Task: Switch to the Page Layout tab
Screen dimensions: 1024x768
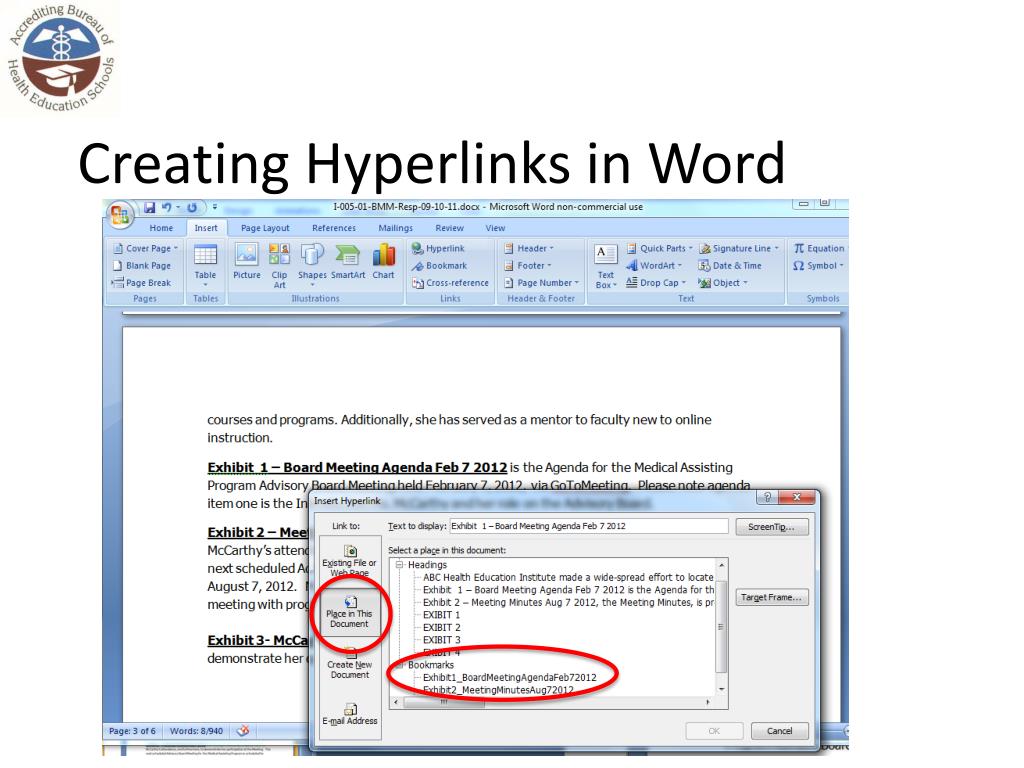Action: click(x=265, y=228)
